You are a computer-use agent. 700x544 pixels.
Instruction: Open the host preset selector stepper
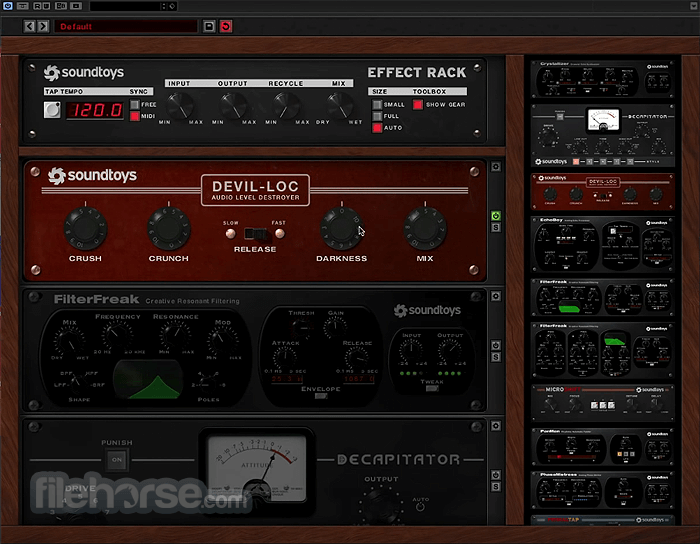click(x=163, y=6)
